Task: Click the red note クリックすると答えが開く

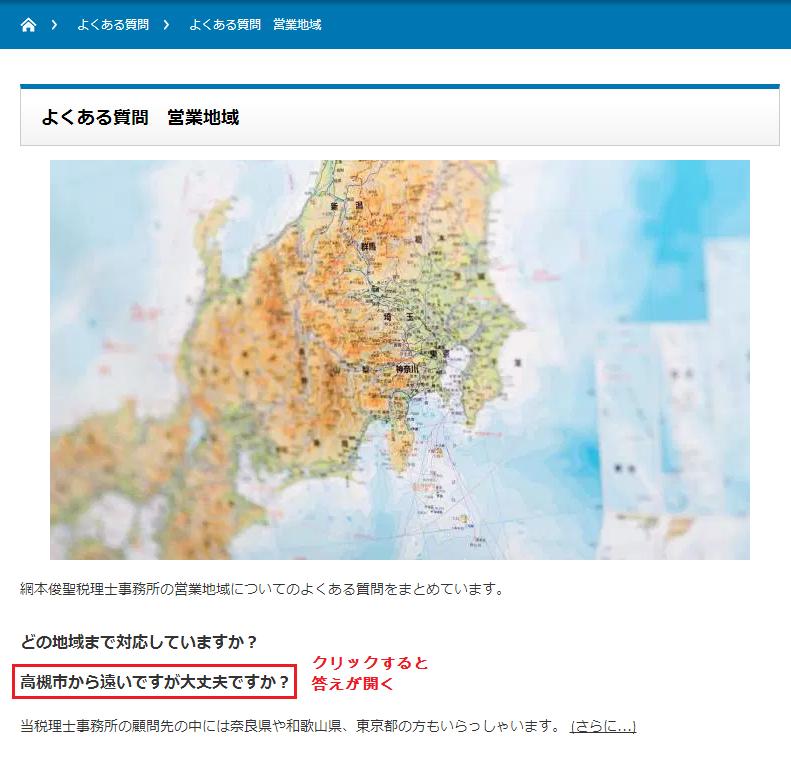Action: point(369,673)
